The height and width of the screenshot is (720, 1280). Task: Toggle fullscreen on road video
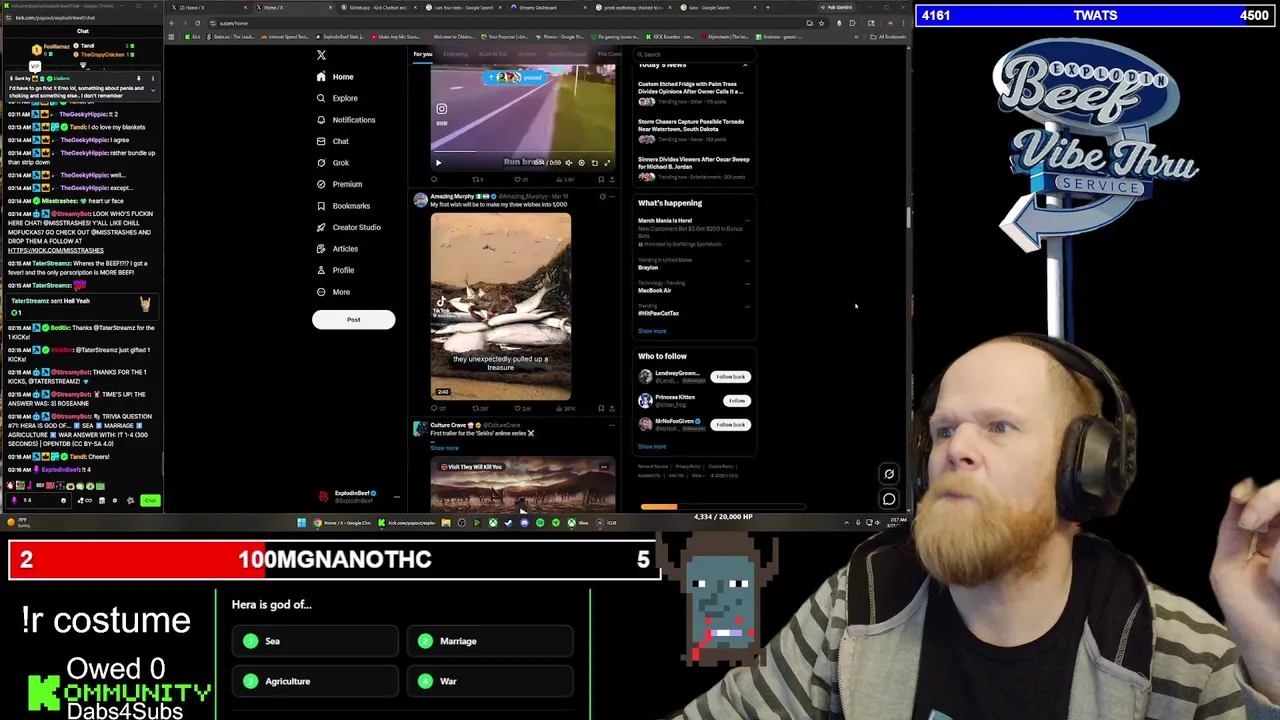pyautogui.click(x=606, y=162)
